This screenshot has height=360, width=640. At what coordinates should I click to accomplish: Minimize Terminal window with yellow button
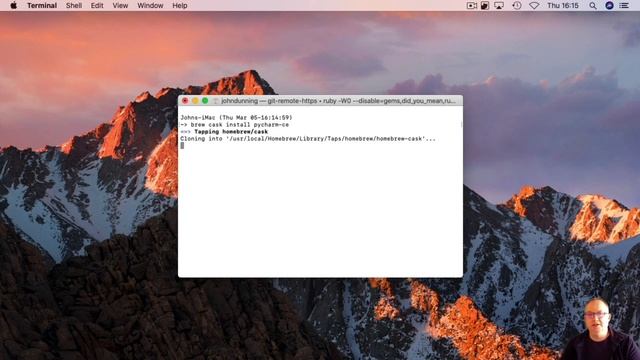tap(195, 100)
